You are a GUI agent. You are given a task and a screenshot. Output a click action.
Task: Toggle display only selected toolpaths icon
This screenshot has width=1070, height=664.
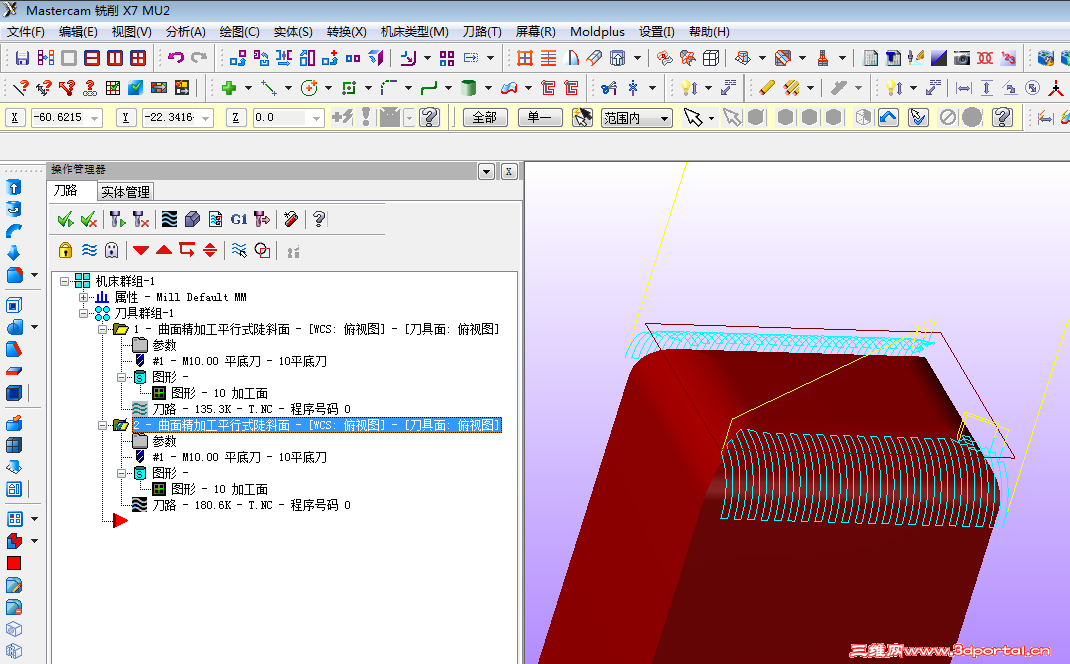pos(239,250)
